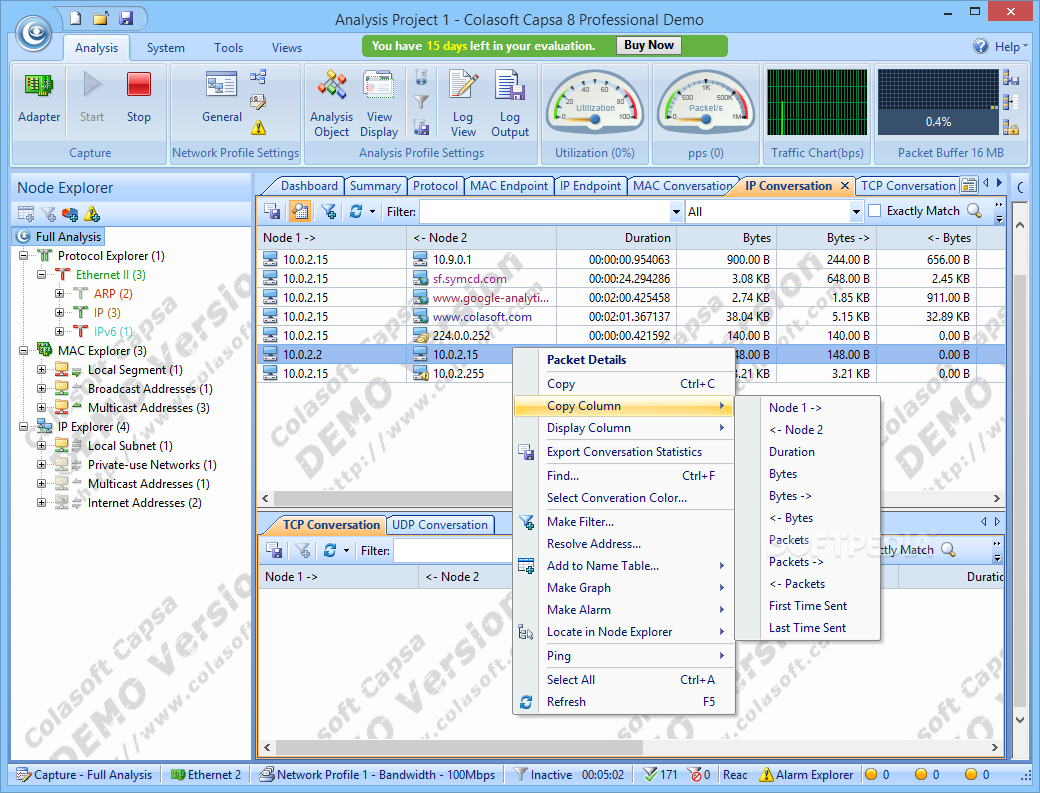The width and height of the screenshot is (1040, 793).
Task: Click the search magnifier next to Exactly Match
Action: click(974, 211)
